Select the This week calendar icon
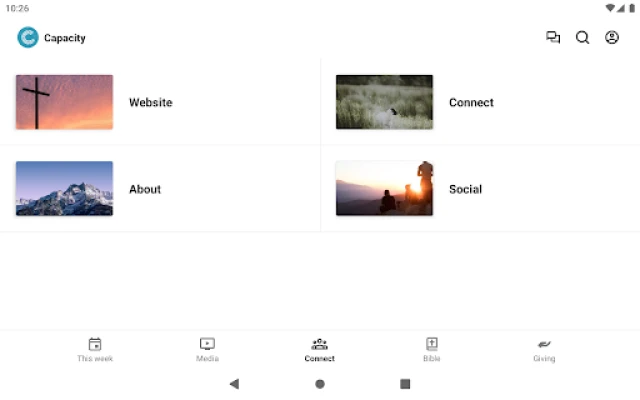Screen dimensions: 640x400 click(95, 344)
